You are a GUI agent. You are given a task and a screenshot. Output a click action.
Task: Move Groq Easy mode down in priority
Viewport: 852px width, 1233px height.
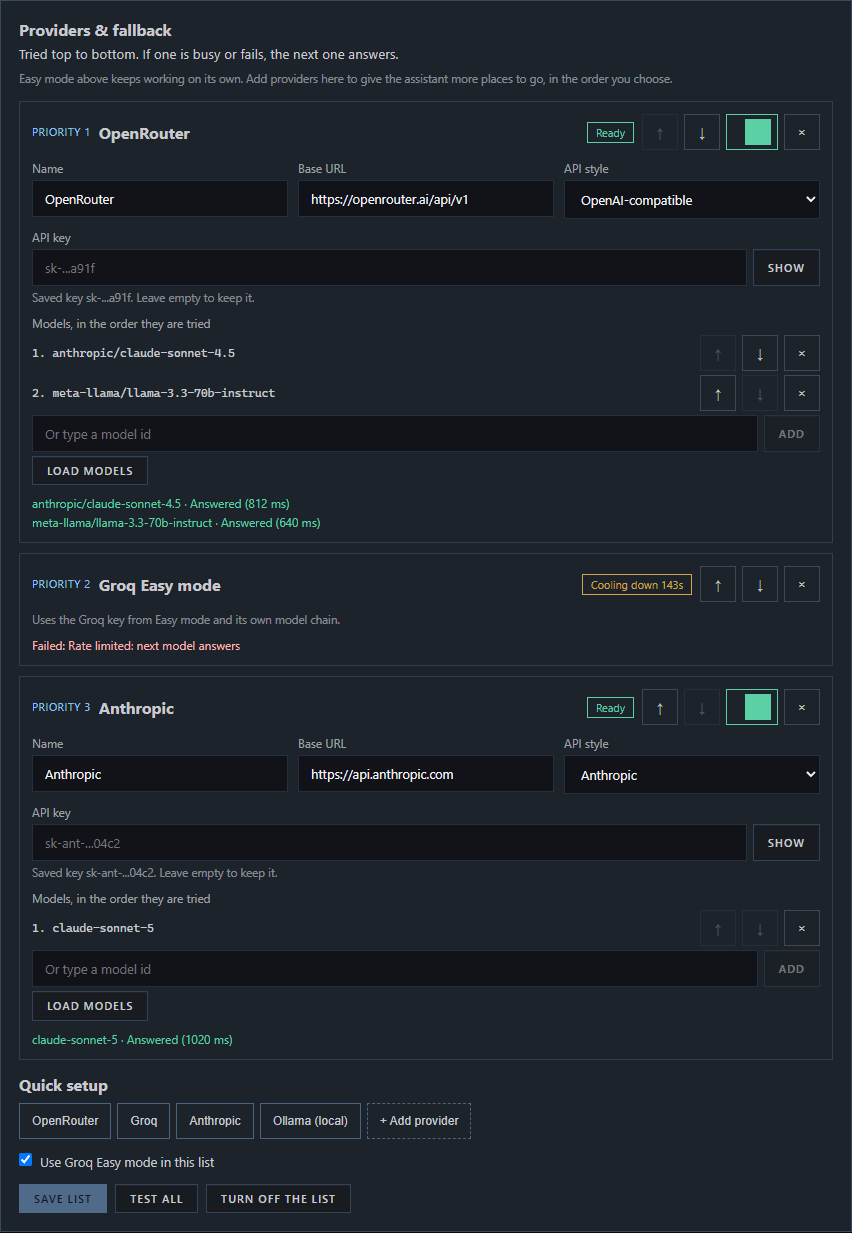(x=760, y=585)
